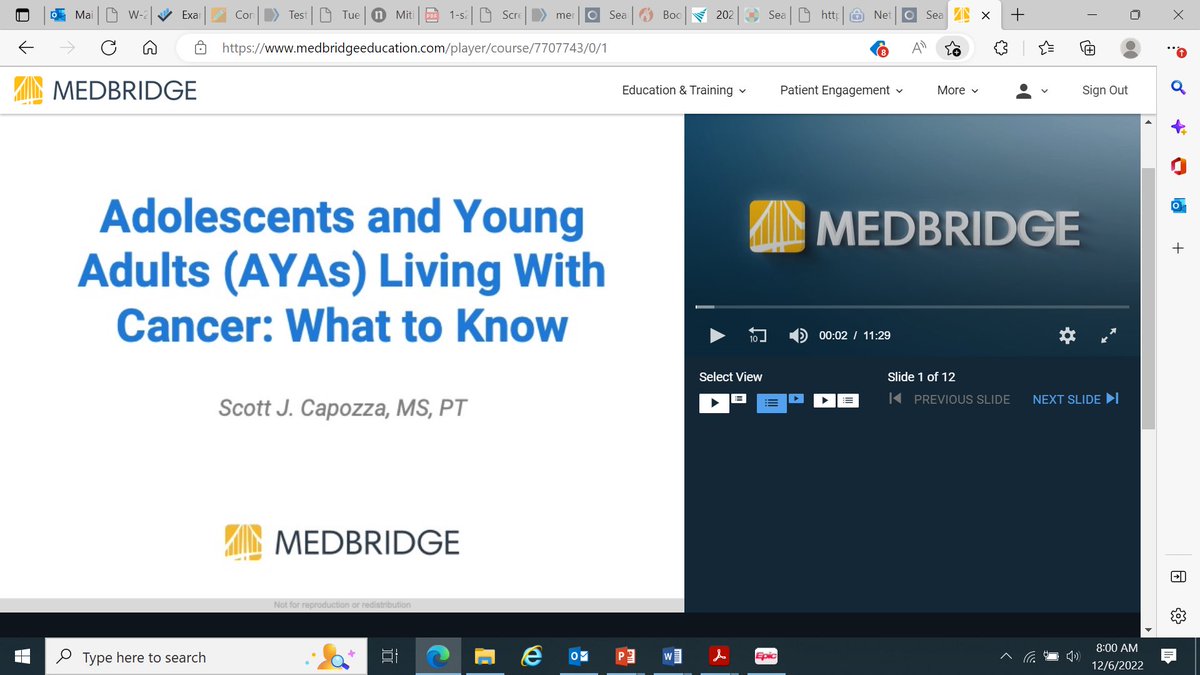Expand video to fullscreen

1108,336
